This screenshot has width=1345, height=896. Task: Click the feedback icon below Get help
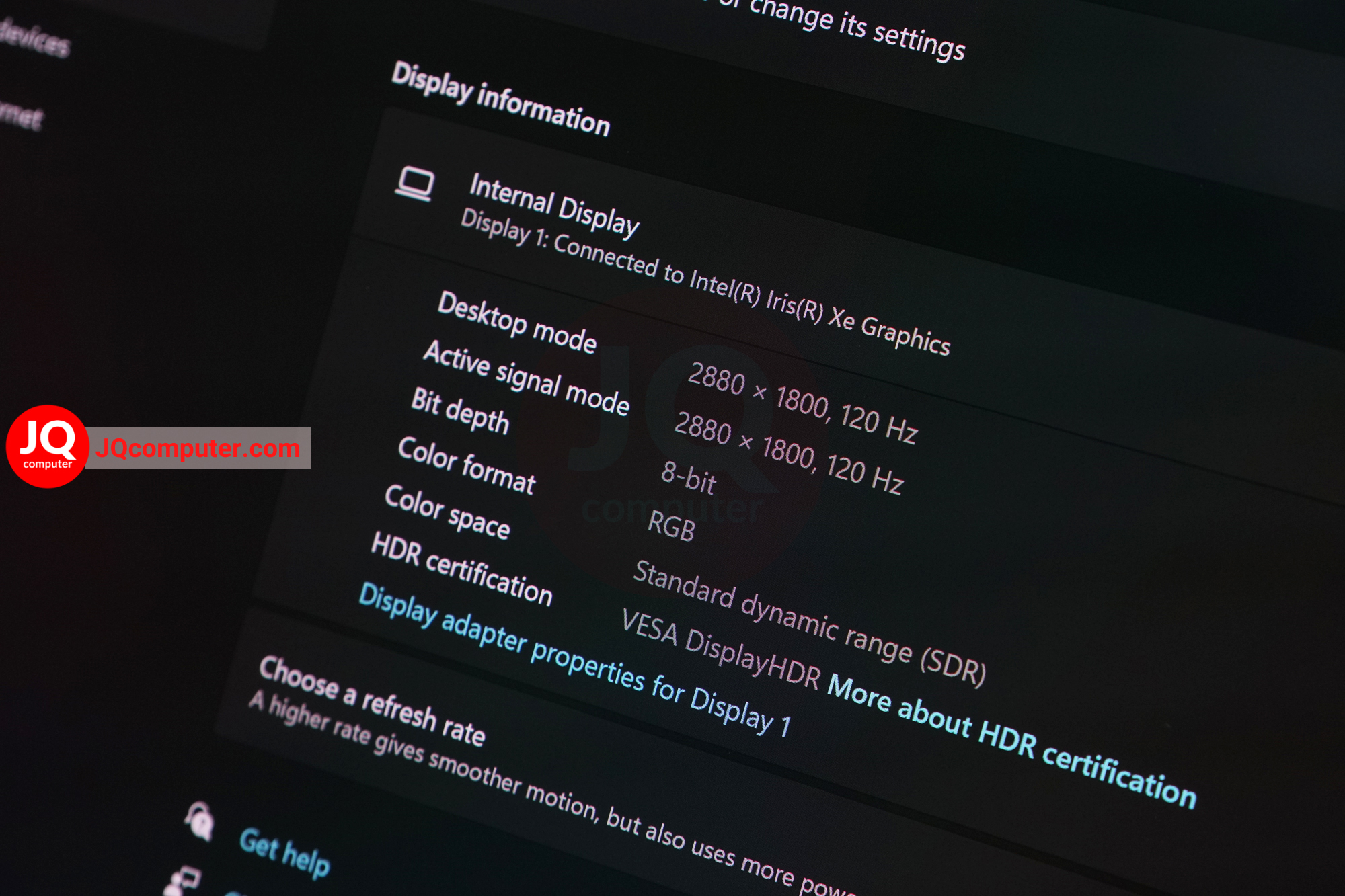182,881
